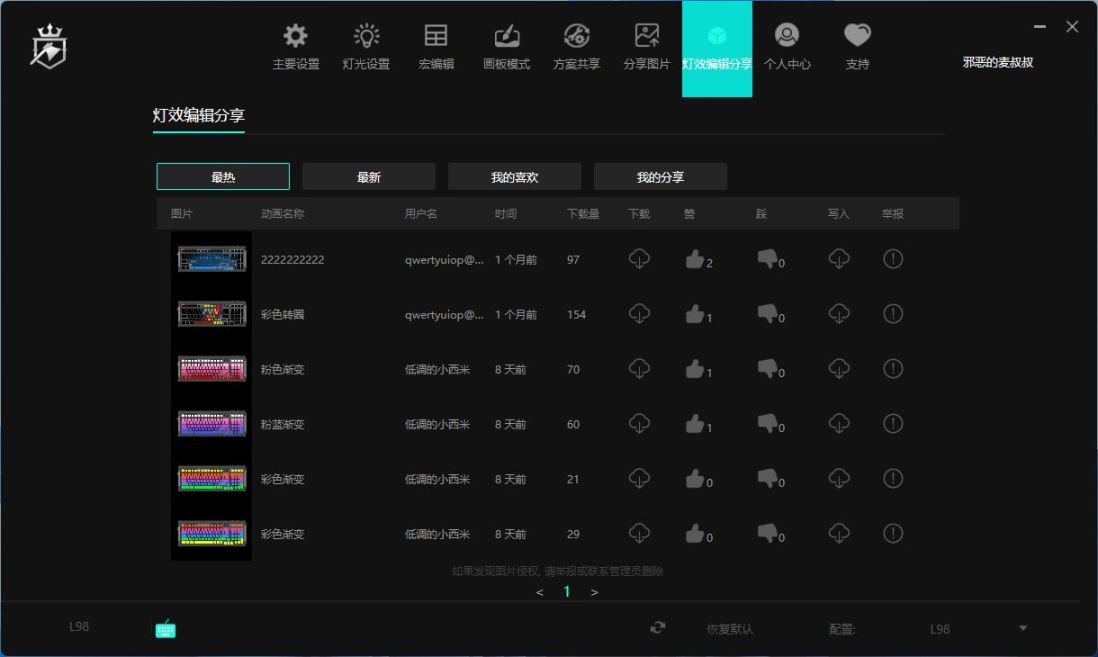The image size is (1098, 657).
Task: Dislike the 彩色转圈 effect
Action: 767,314
